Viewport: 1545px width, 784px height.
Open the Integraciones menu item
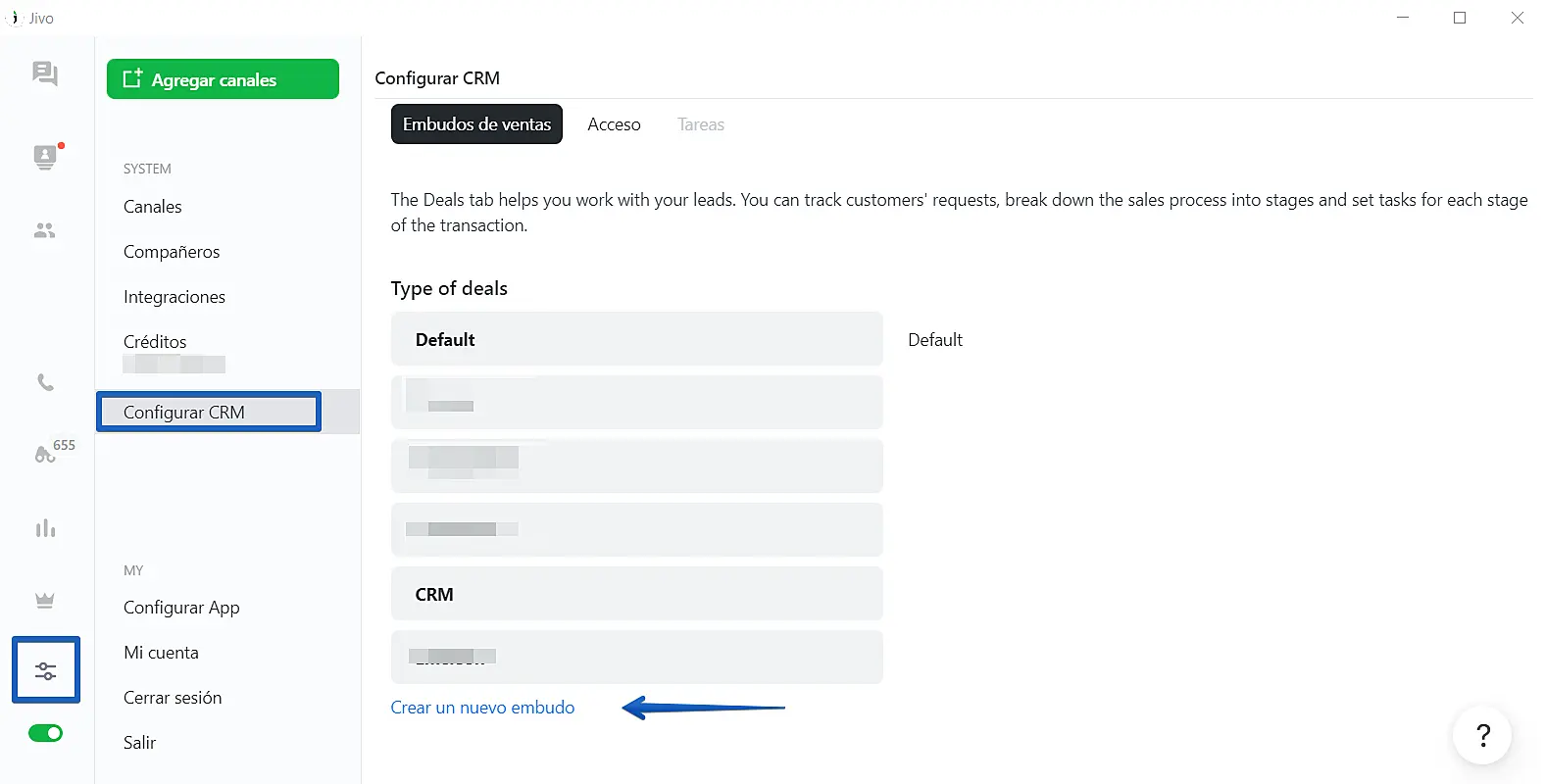pyautogui.click(x=174, y=297)
